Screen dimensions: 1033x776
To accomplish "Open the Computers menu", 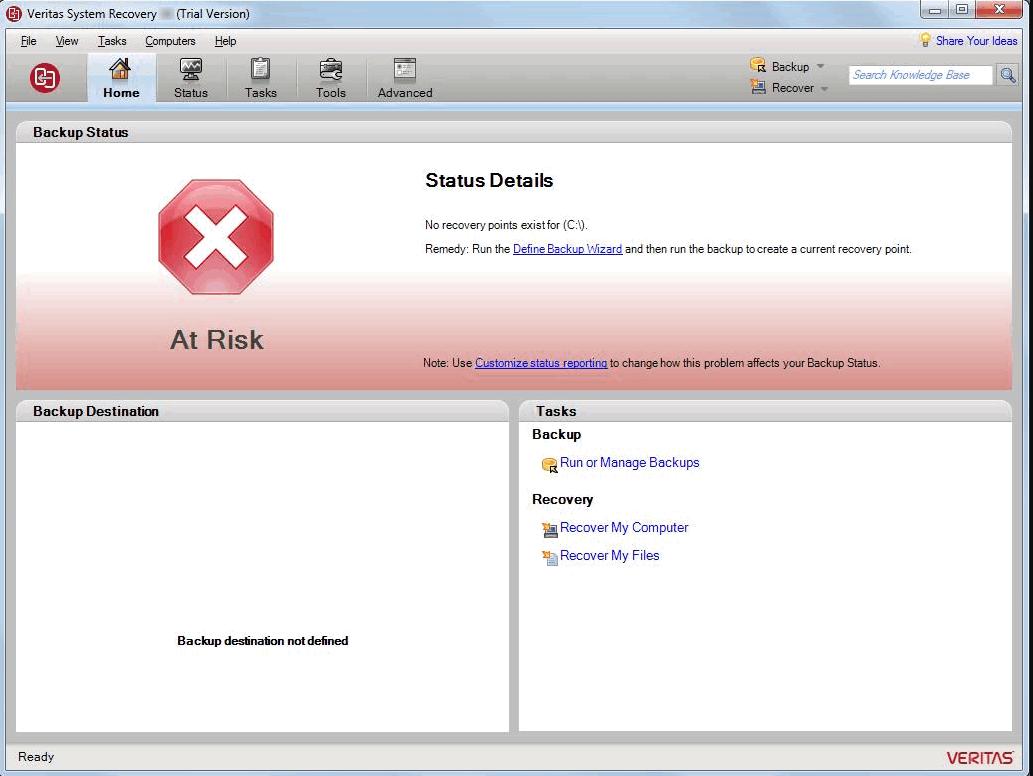I will [x=170, y=41].
